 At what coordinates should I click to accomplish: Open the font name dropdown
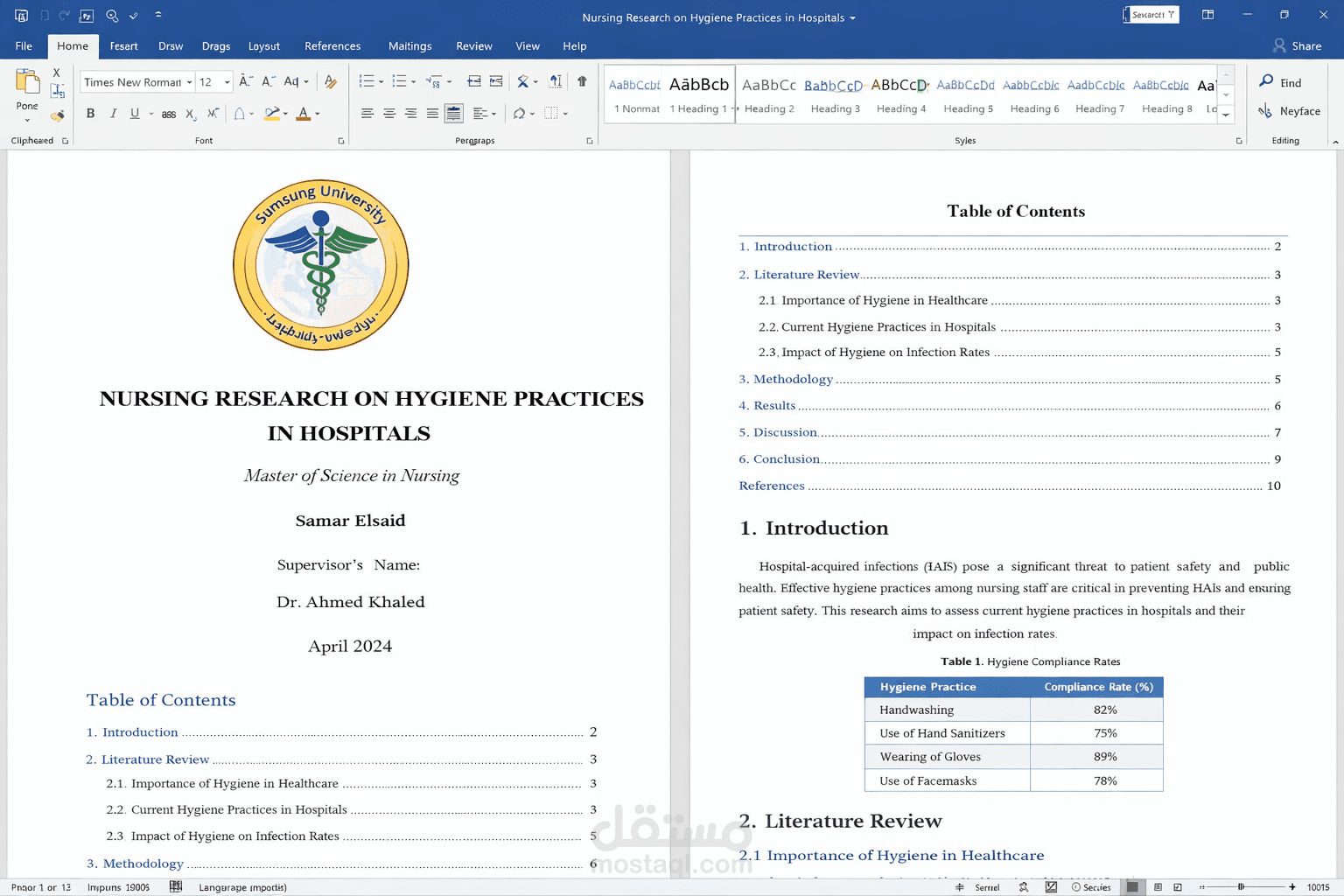[x=189, y=82]
